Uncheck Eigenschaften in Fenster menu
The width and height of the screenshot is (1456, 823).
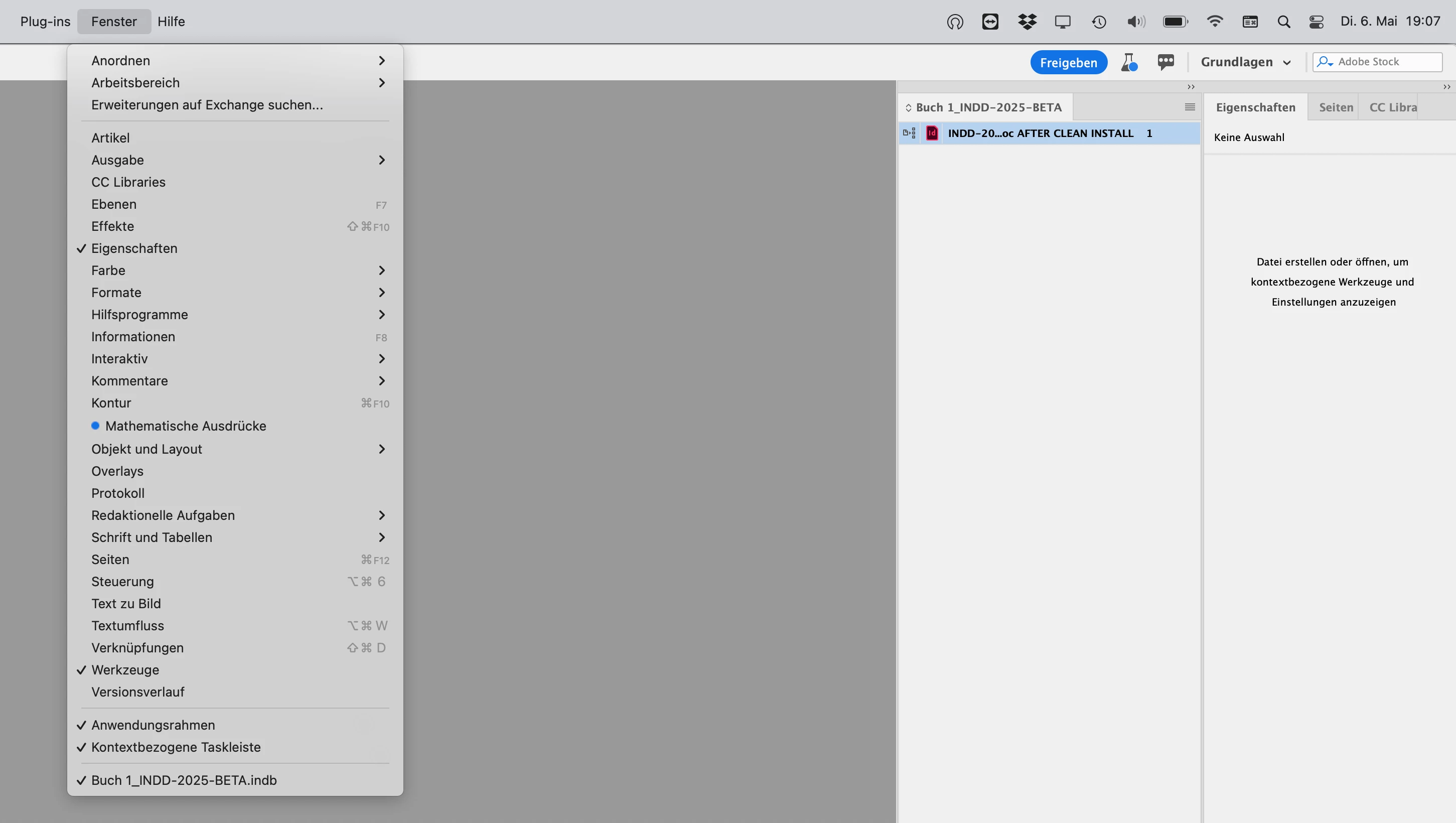tap(134, 249)
